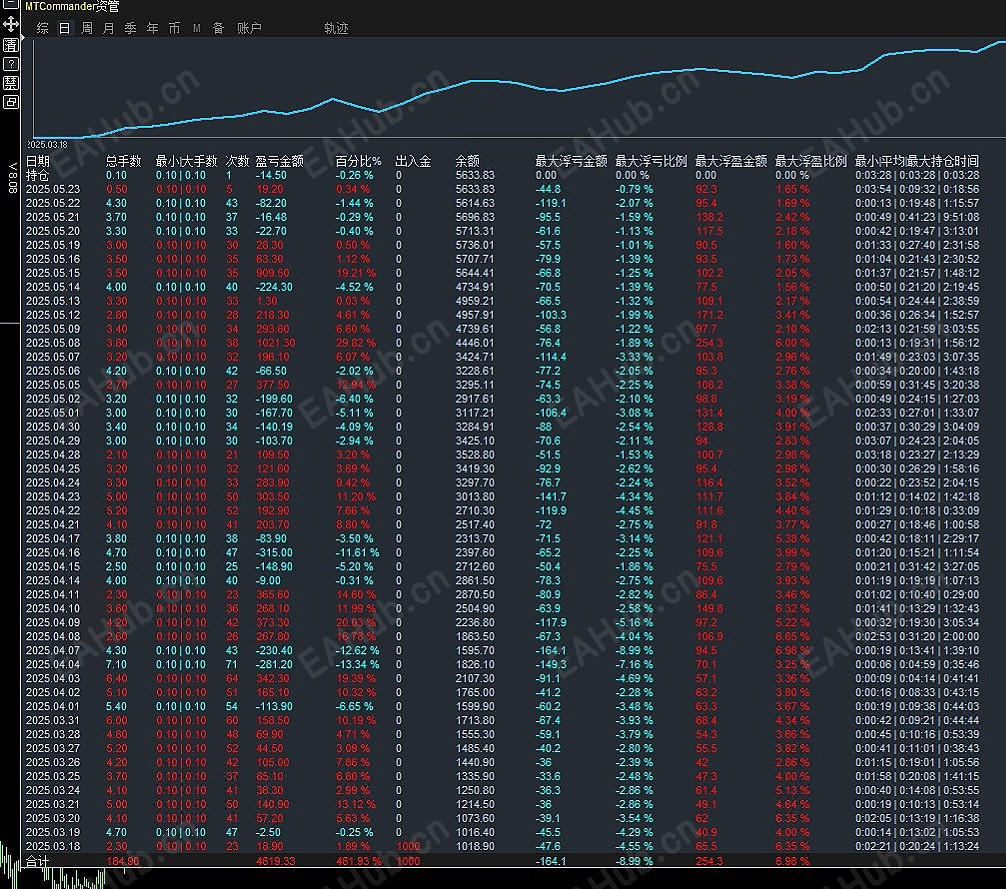Select the 2025.05.23 date row

[x=52, y=189]
